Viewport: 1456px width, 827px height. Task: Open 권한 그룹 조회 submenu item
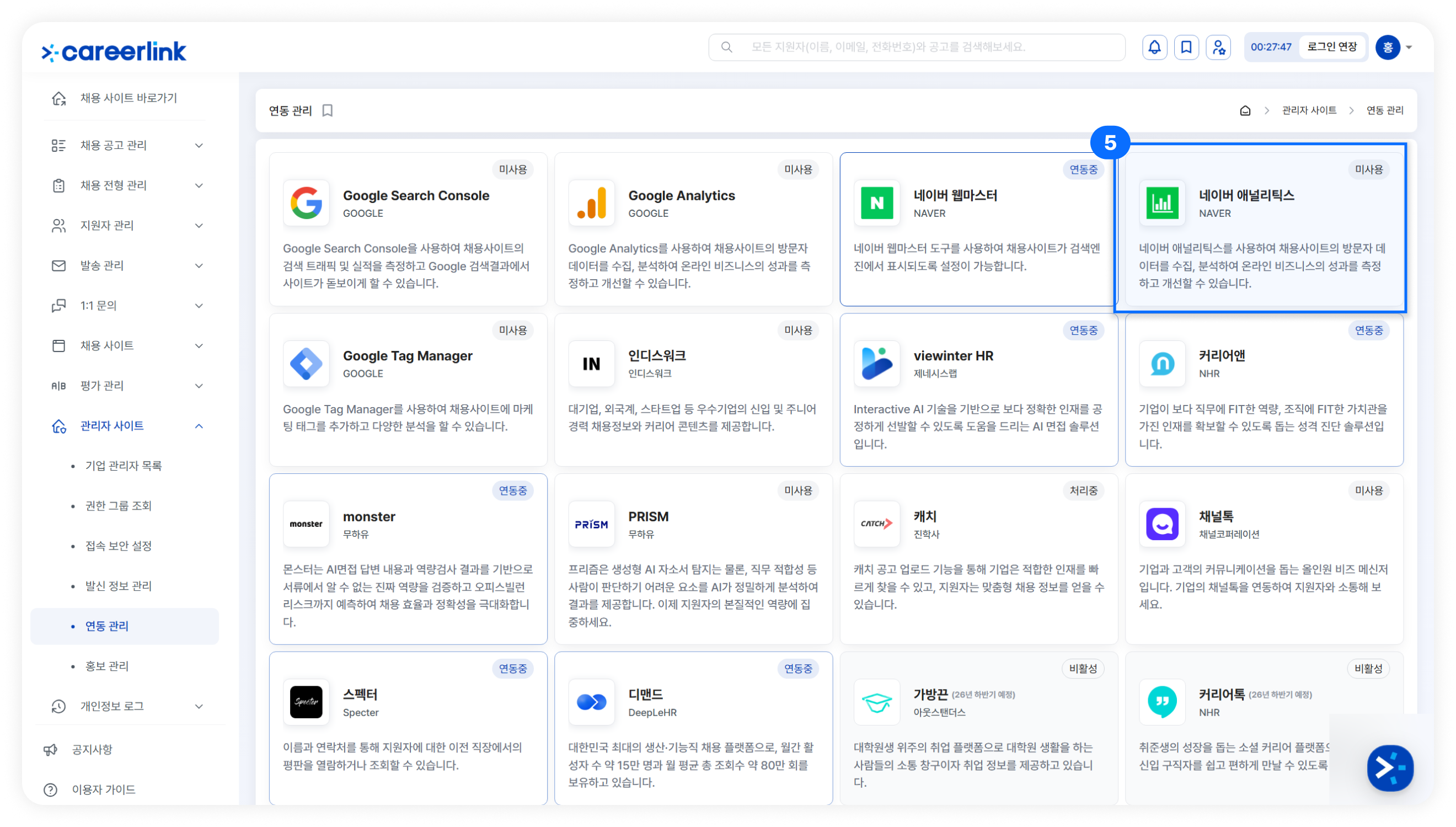119,506
